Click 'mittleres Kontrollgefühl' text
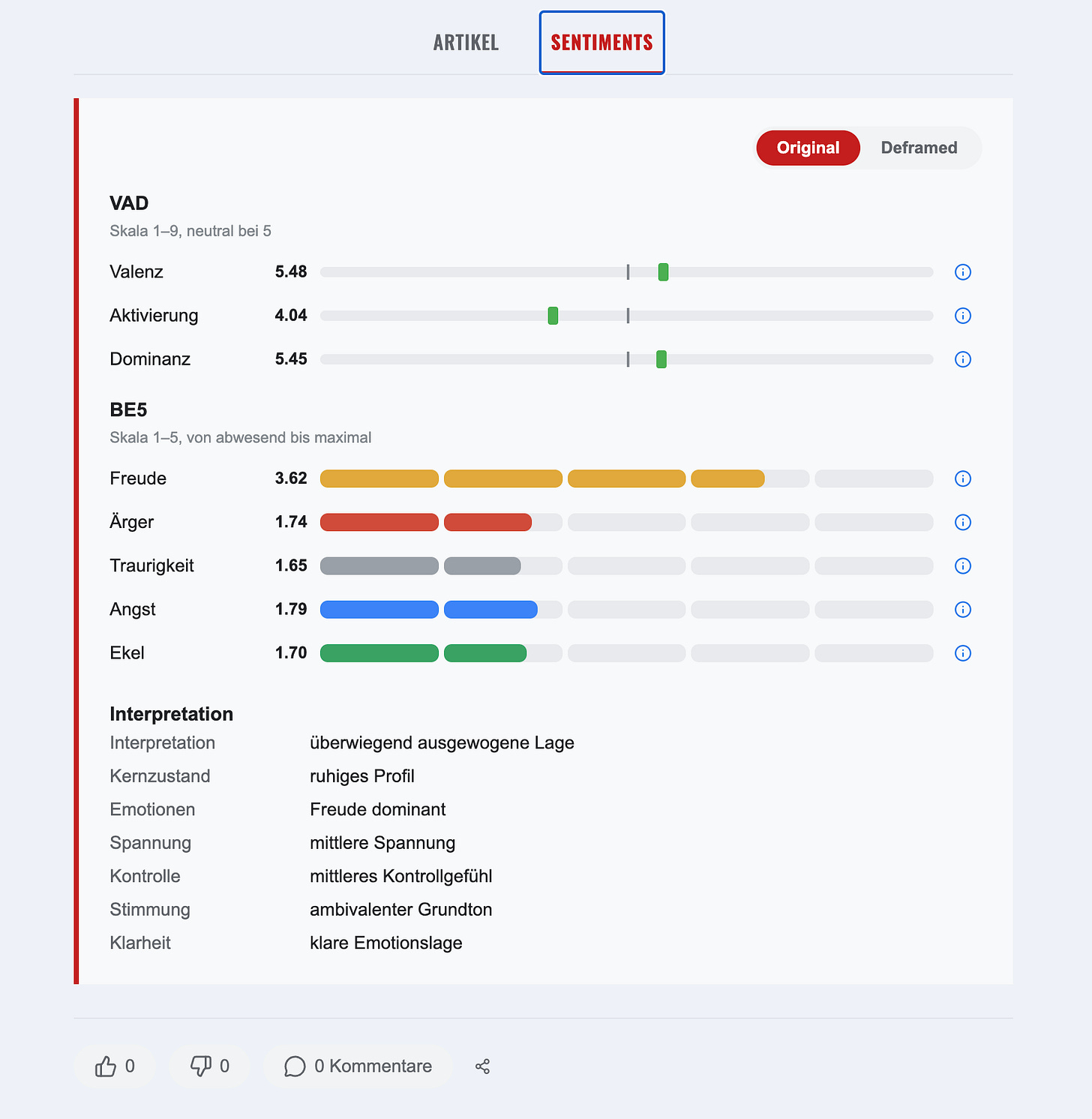 (x=401, y=876)
